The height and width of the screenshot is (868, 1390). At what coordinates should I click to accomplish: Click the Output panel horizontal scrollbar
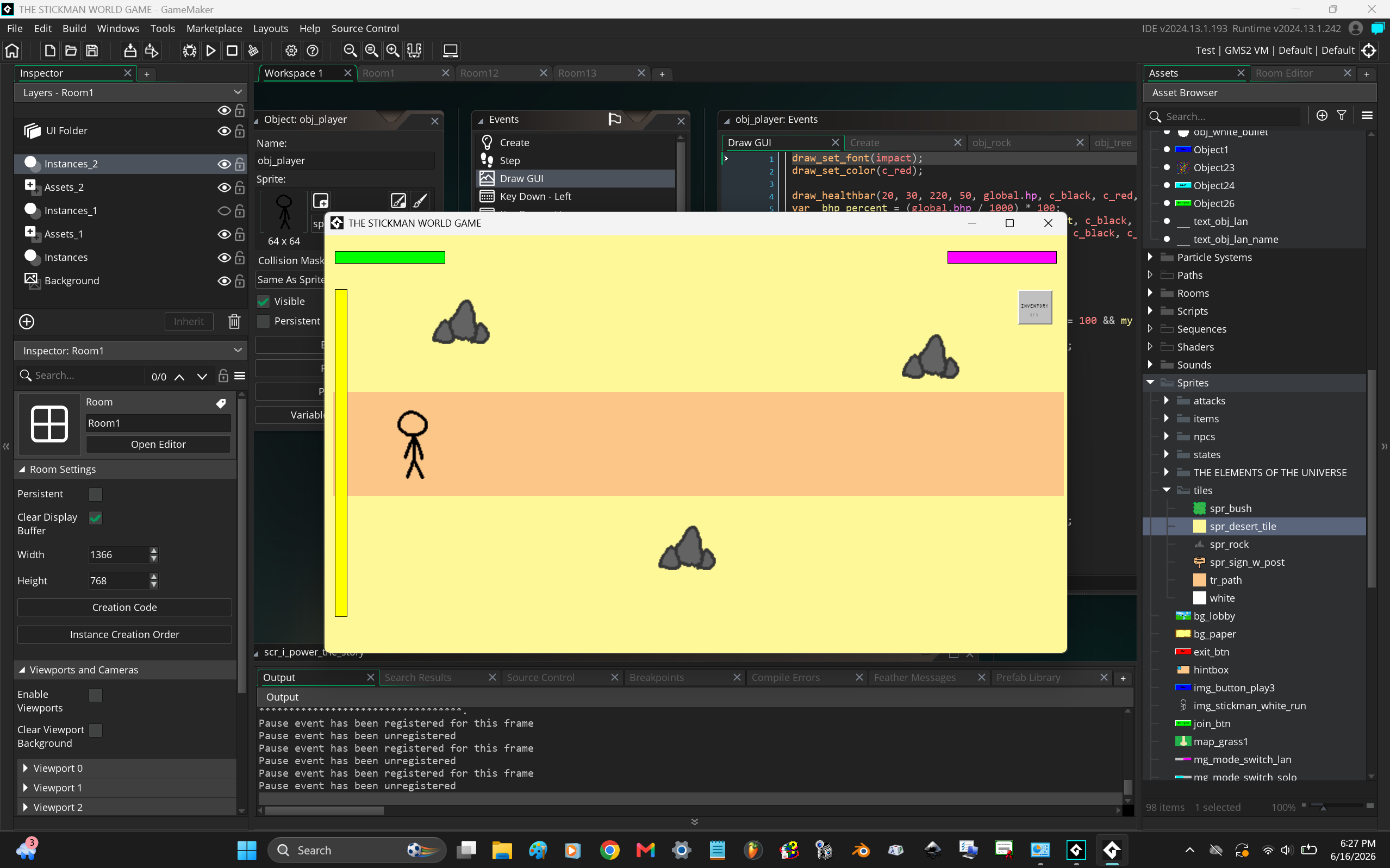coord(325,810)
